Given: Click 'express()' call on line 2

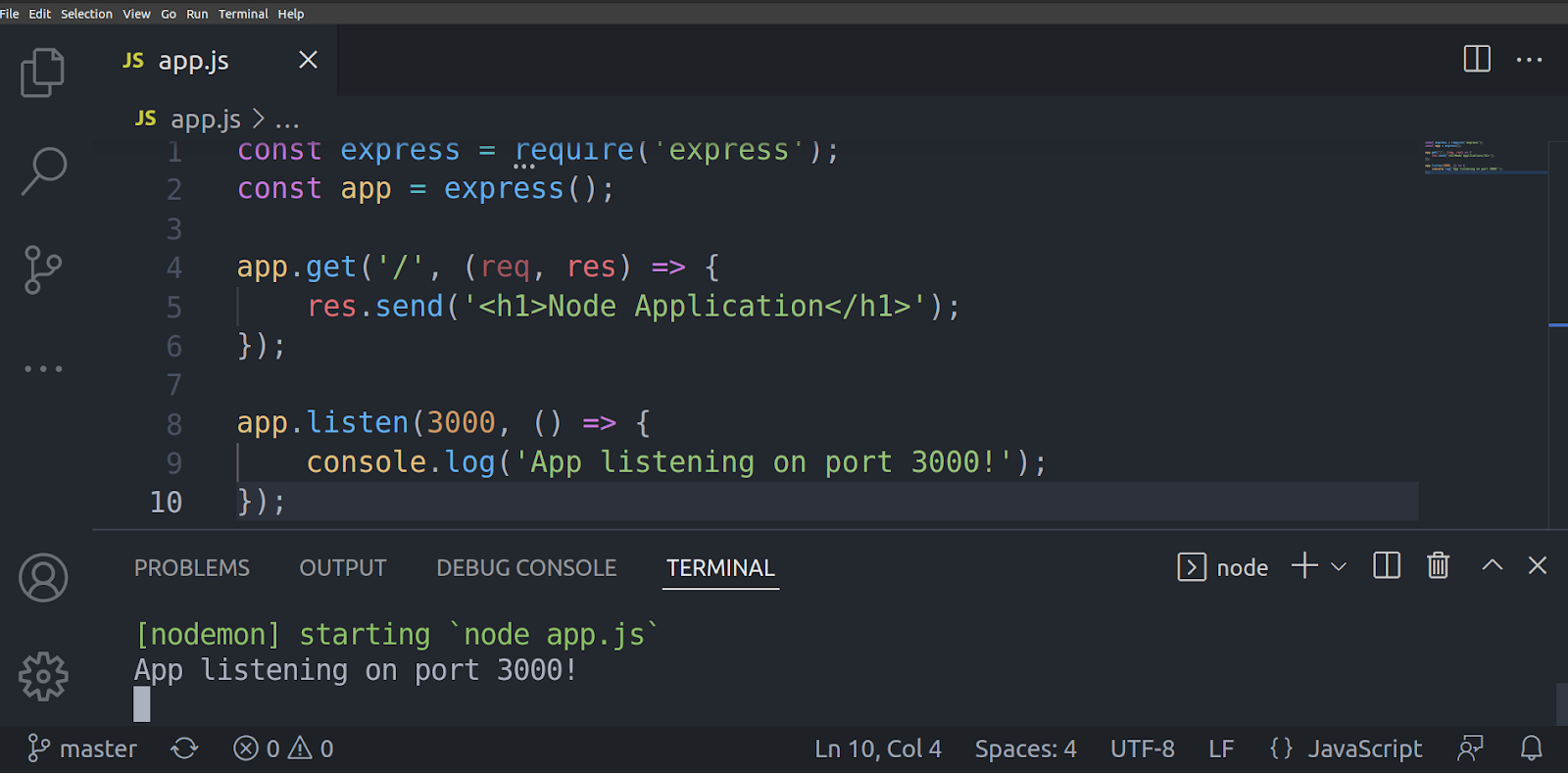Looking at the screenshot, I should pos(520,189).
